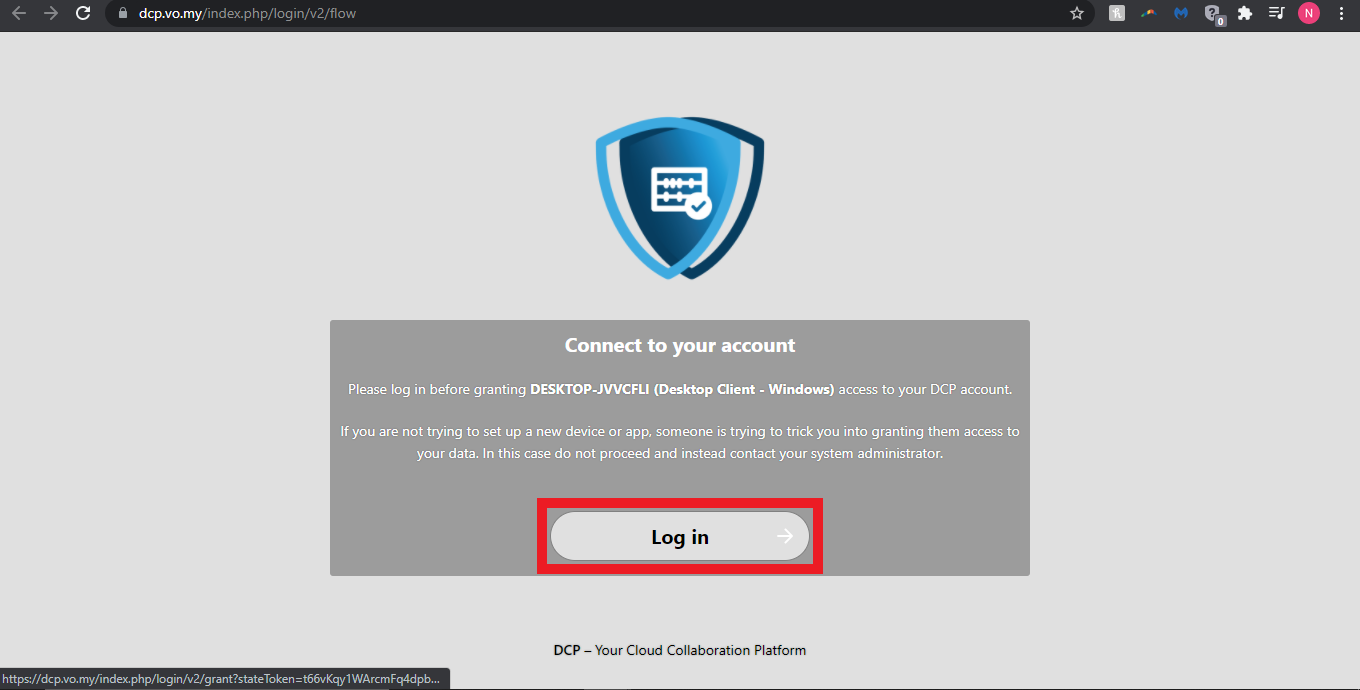Screen dimensions: 1360x690
Task: Click the DCP shield logo
Action: click(x=680, y=197)
